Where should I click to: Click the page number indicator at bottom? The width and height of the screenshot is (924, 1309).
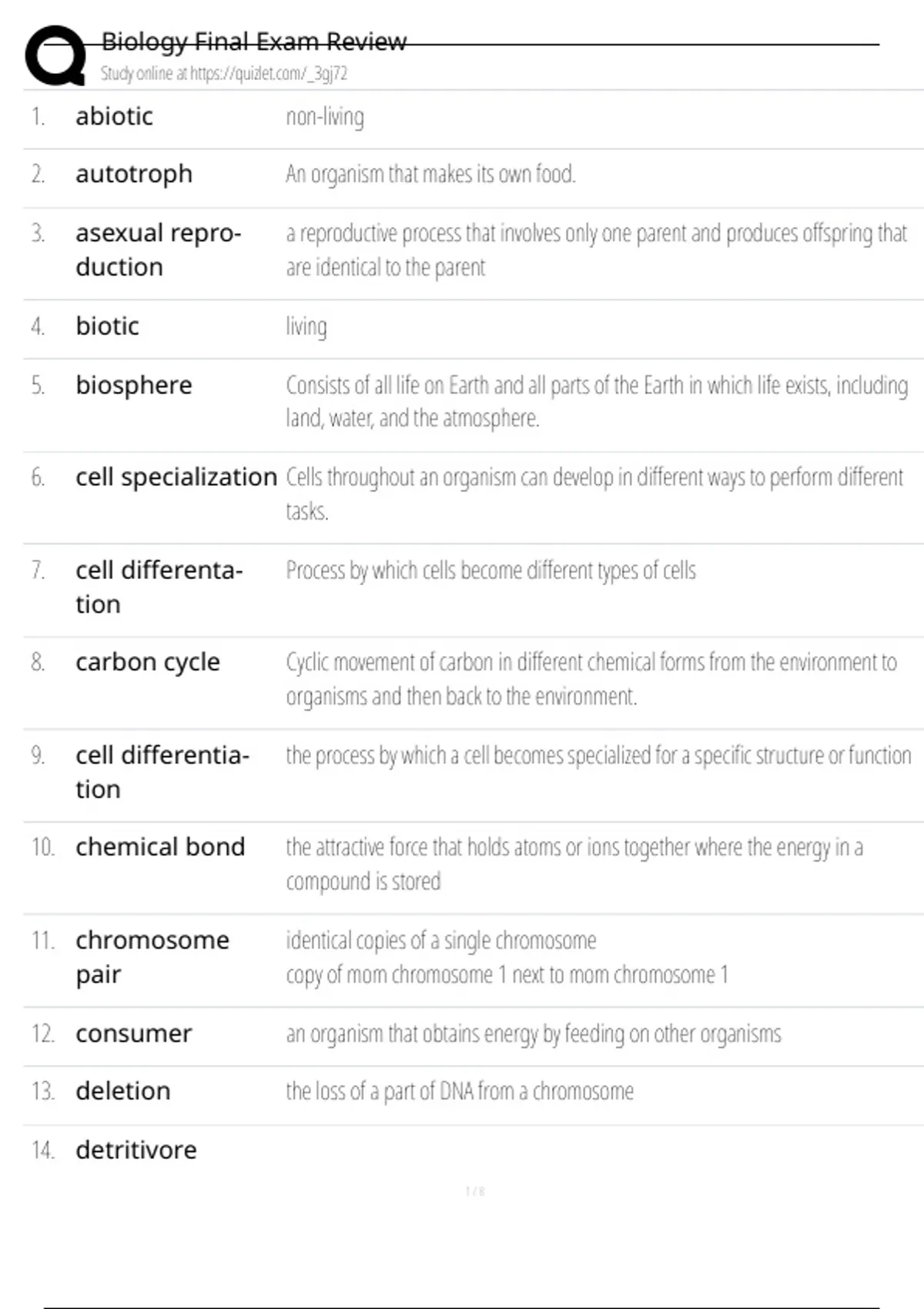pyautogui.click(x=475, y=1192)
